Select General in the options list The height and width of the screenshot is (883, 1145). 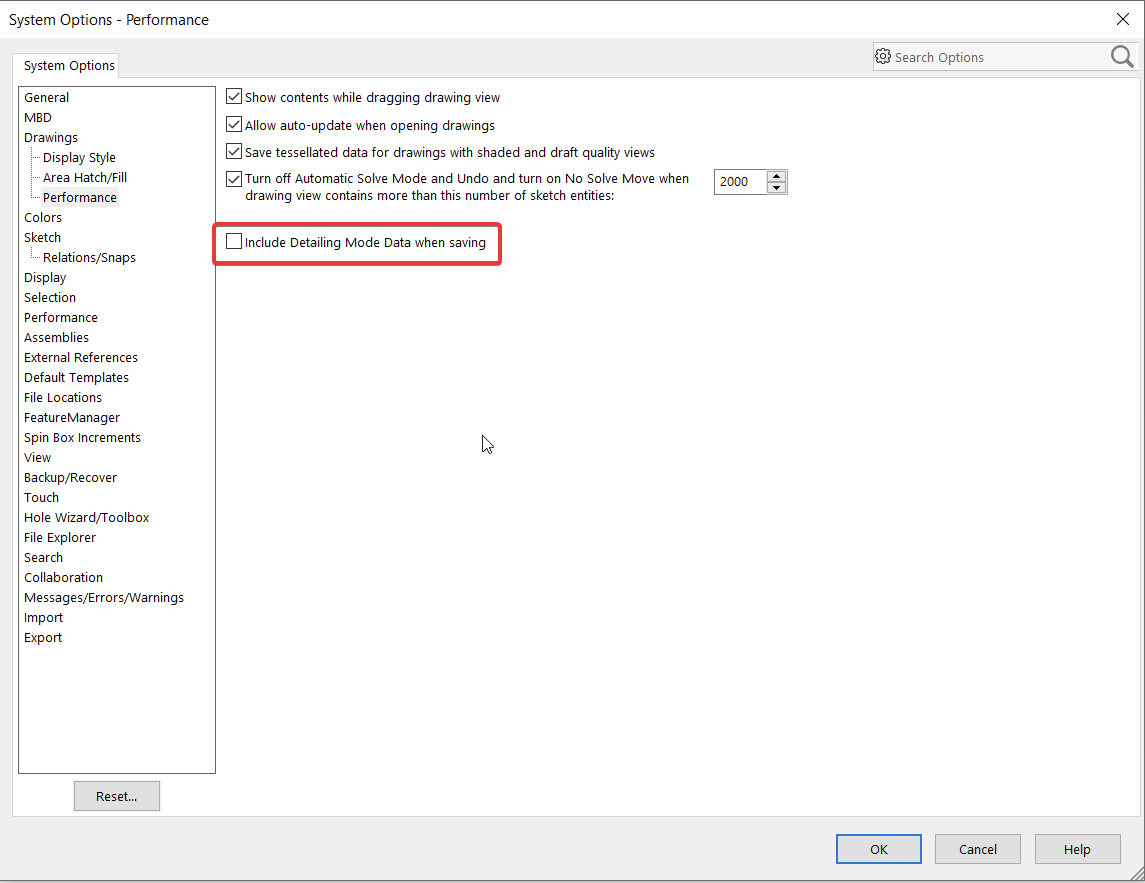[46, 97]
